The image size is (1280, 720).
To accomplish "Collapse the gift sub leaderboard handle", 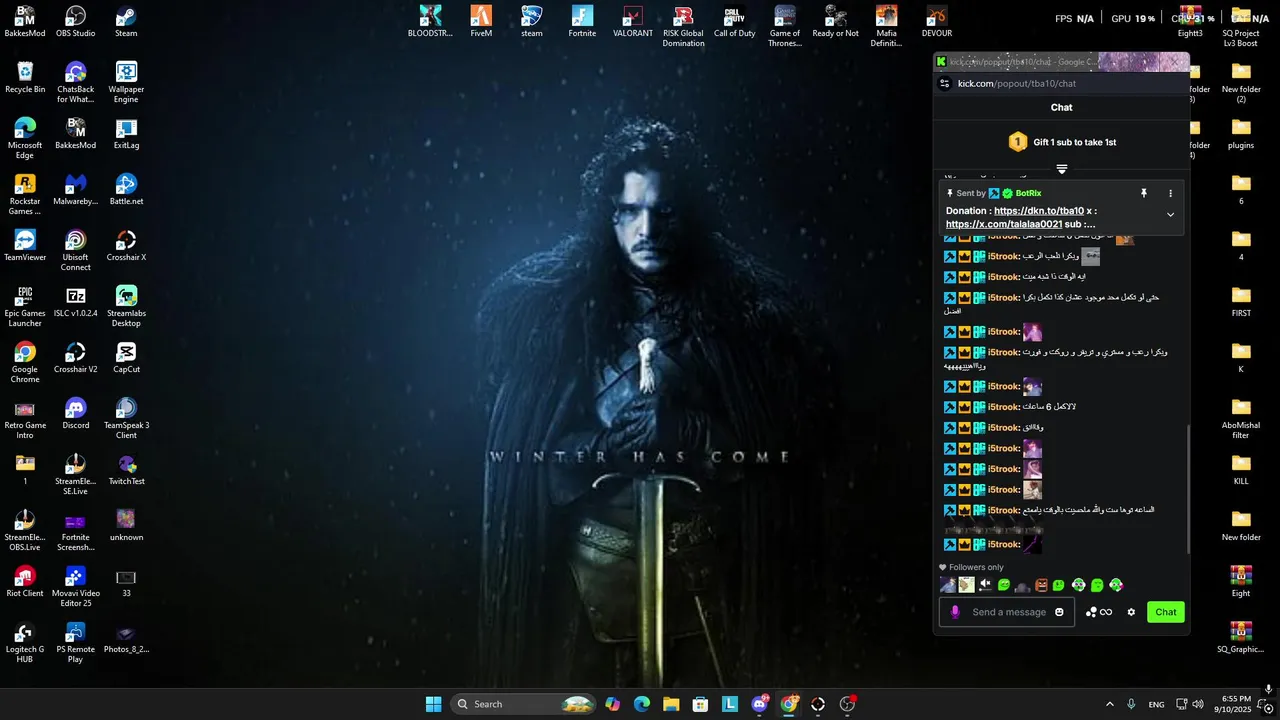I will 1062,169.
